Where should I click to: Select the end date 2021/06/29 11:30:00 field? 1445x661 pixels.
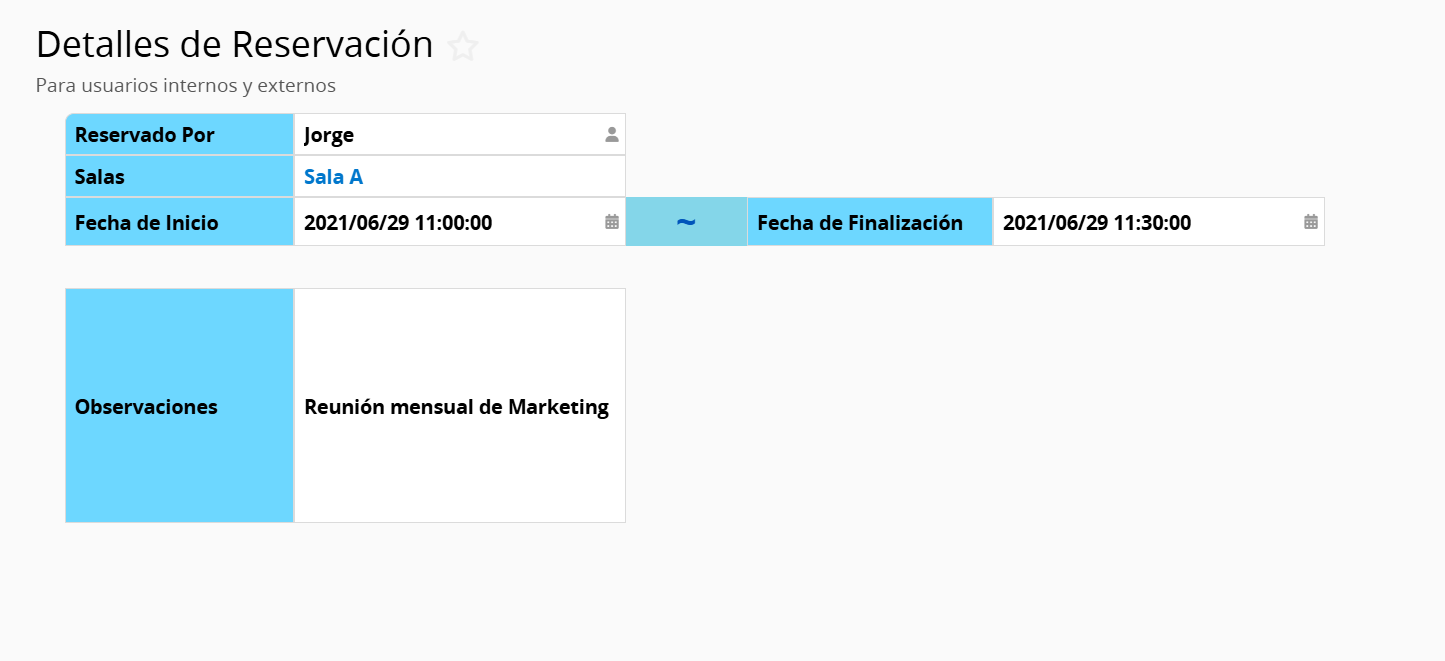tap(1158, 222)
